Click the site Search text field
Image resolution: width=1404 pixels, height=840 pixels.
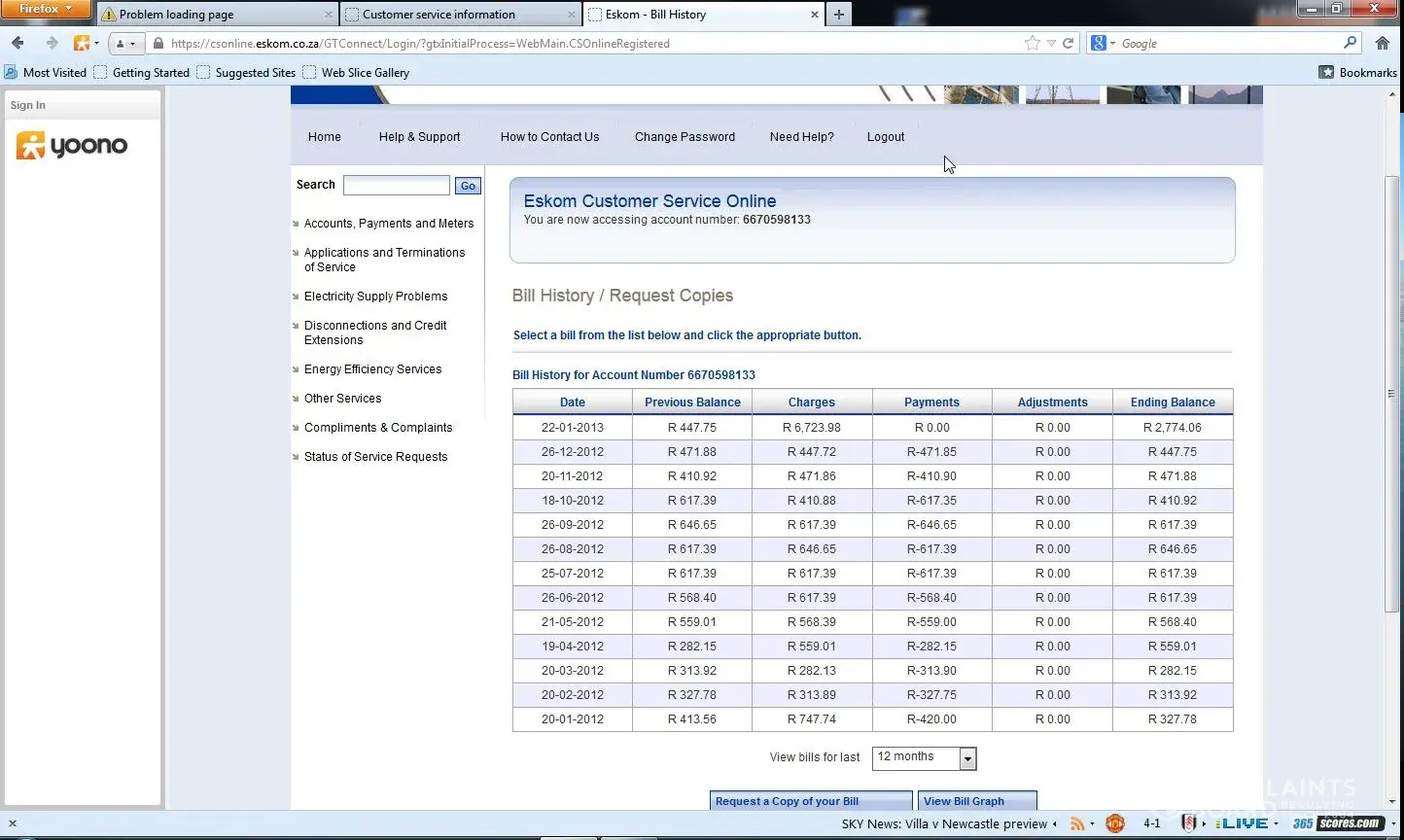click(x=396, y=186)
